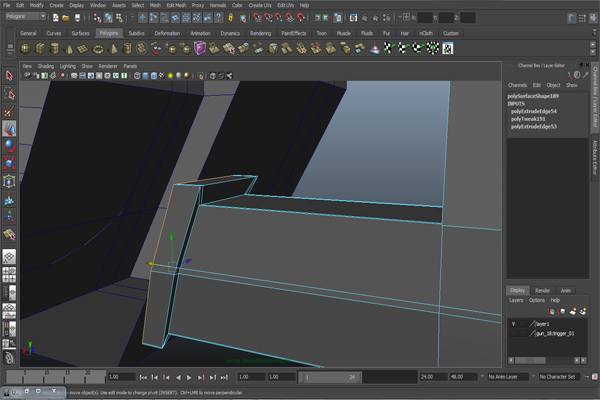Switch to the Surfaces shelf tab
The image size is (600, 400).
click(x=80, y=33)
